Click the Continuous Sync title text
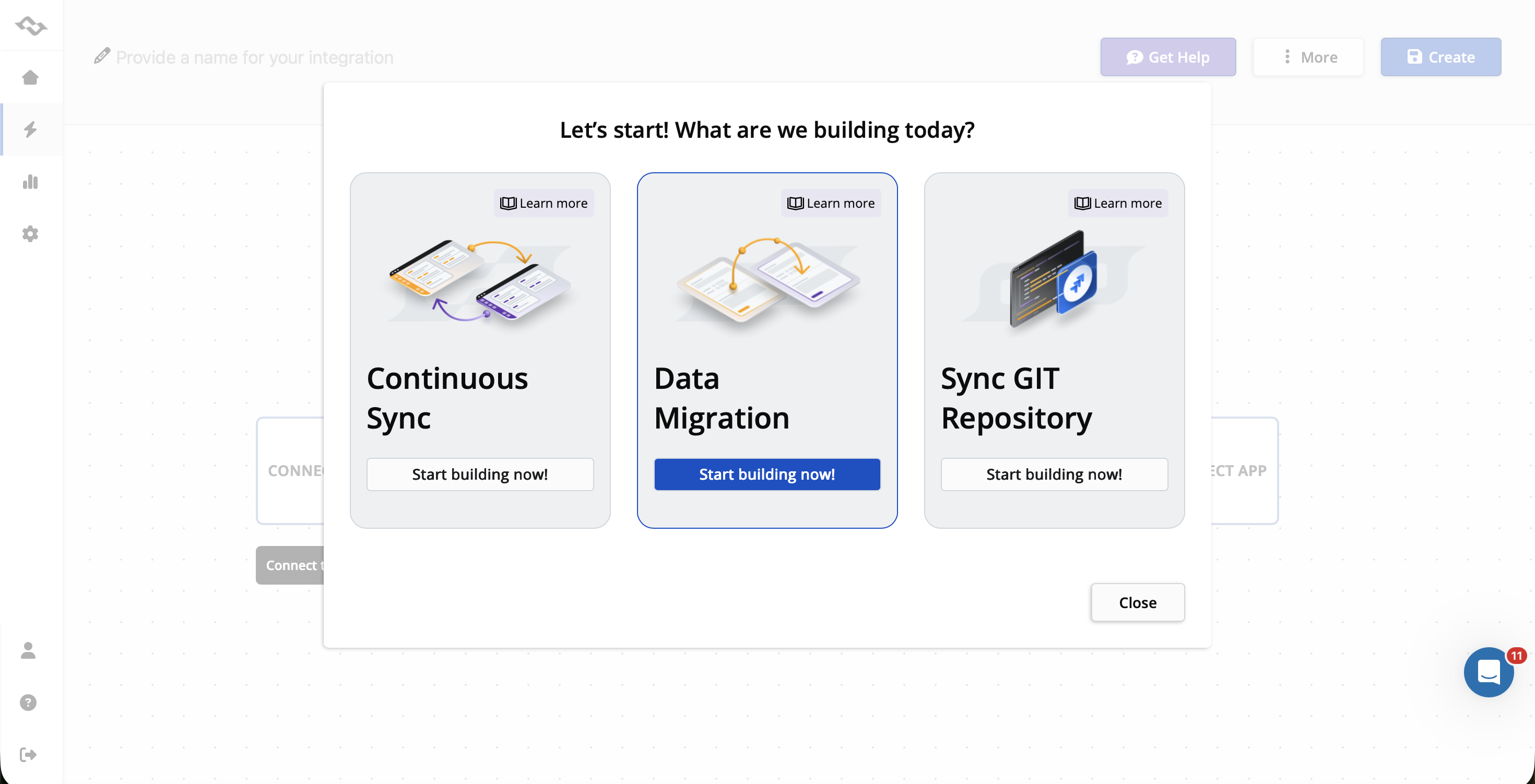This screenshot has width=1535, height=784. (x=447, y=398)
